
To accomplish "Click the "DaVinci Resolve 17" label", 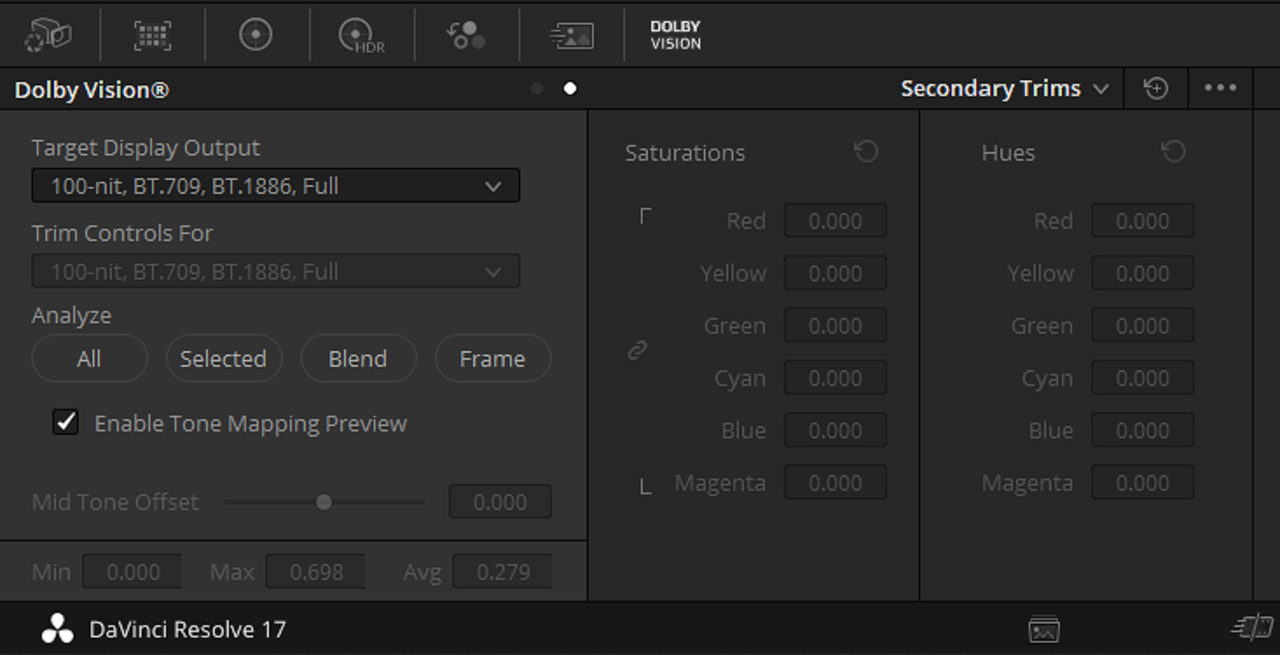I will point(187,630).
